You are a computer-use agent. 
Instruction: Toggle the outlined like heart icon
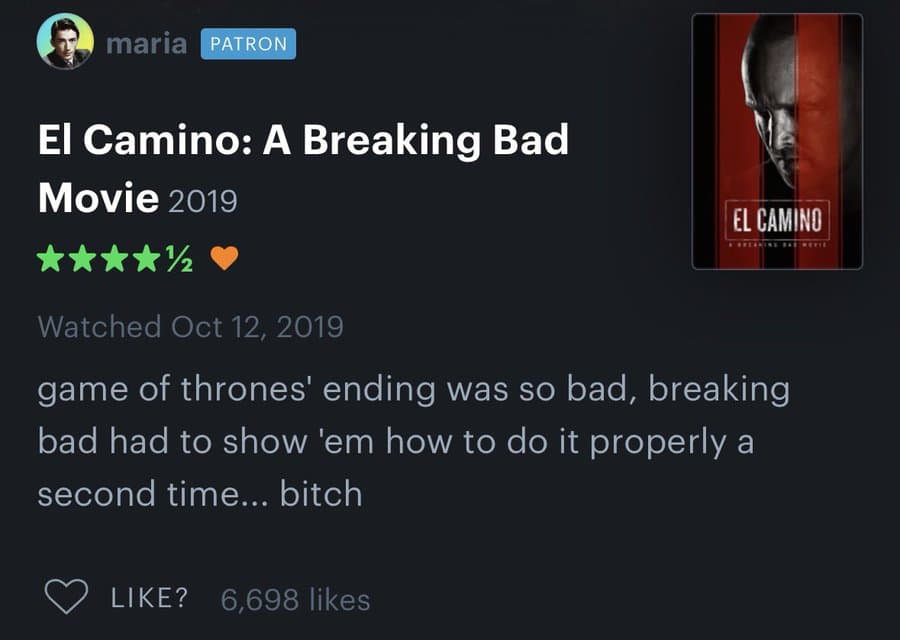tap(67, 598)
